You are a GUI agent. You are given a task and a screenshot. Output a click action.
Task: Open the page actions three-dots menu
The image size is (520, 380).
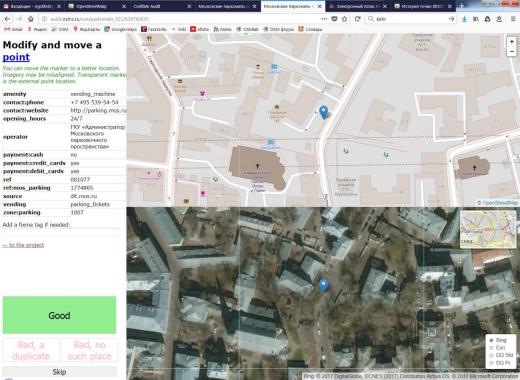click(x=324, y=19)
